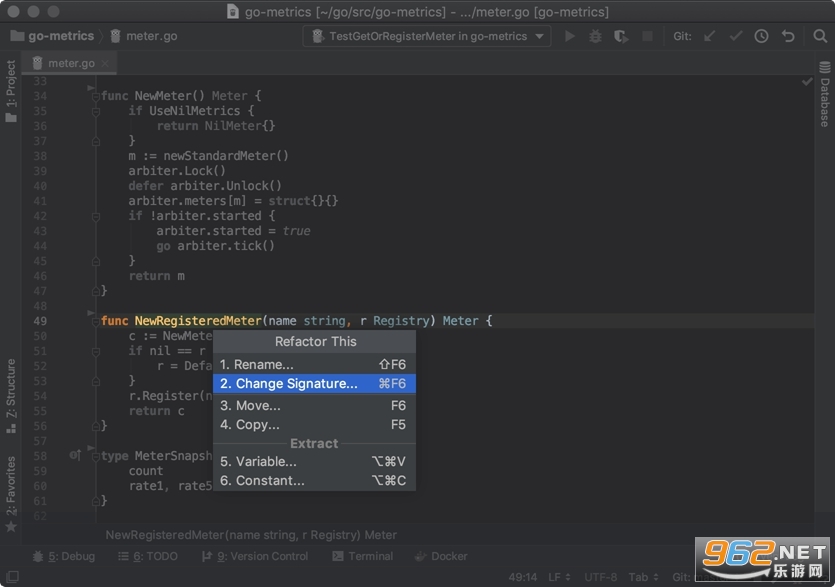Collapse the MeterSnapshot type fold at line 58
Image resolution: width=835 pixels, height=587 pixels.
pyautogui.click(x=96, y=456)
